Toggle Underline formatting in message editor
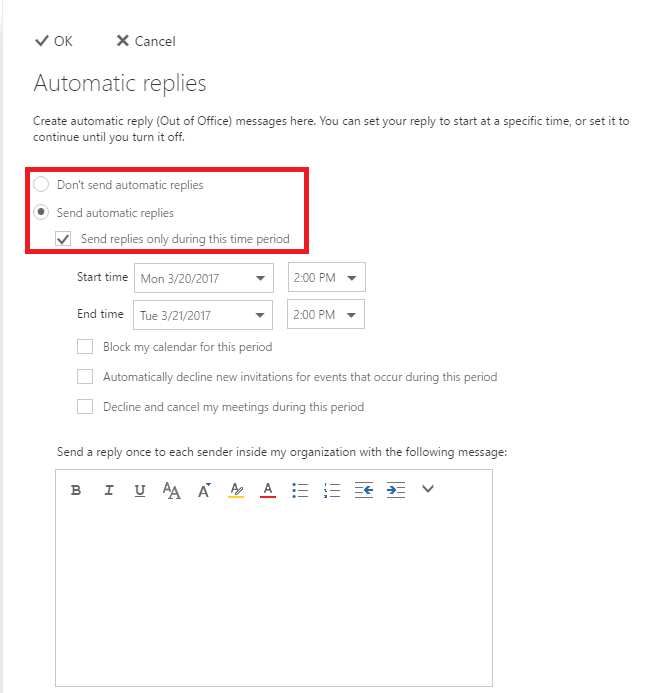The height and width of the screenshot is (693, 645). [x=140, y=491]
